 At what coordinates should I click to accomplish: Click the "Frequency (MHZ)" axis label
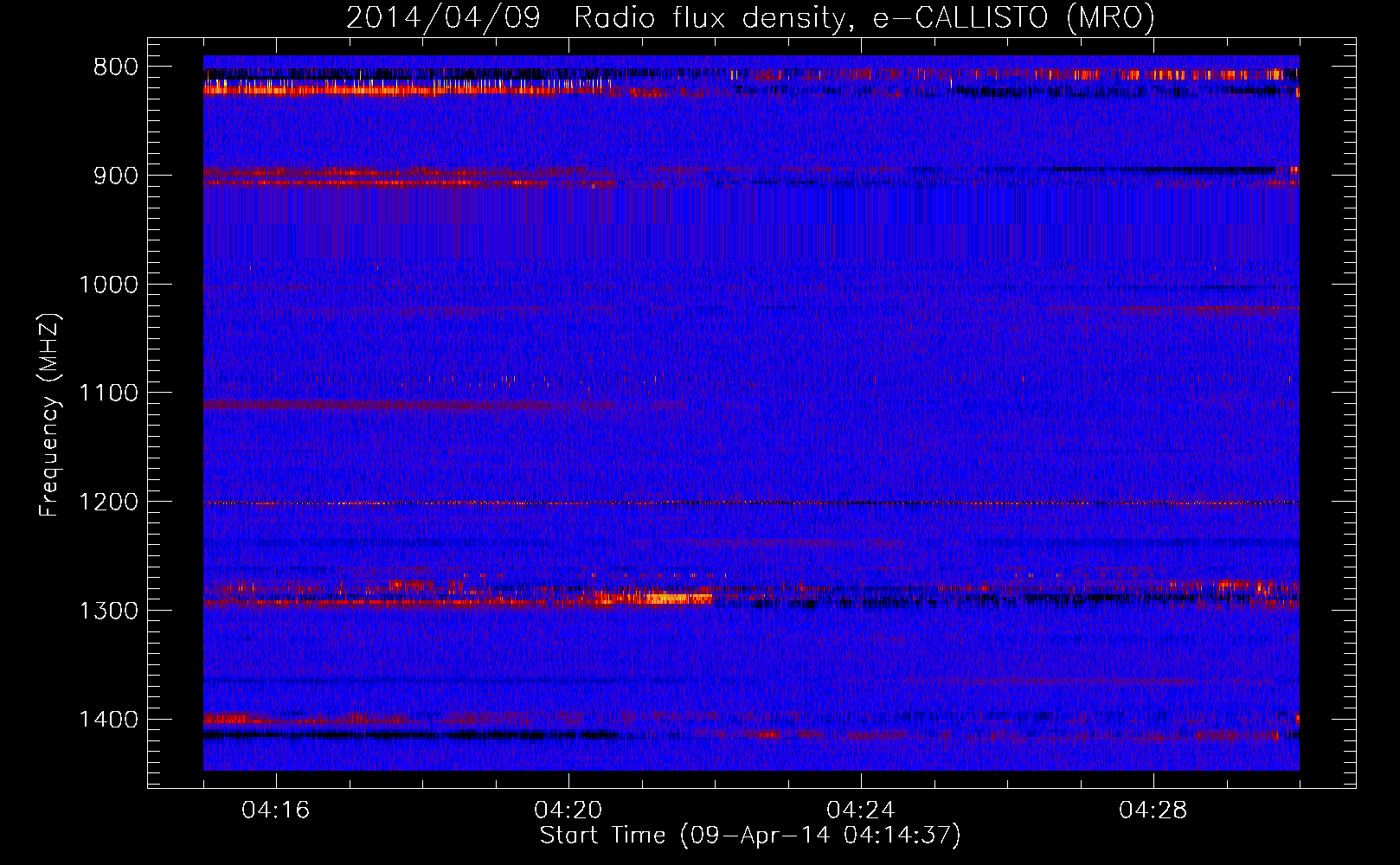(50, 414)
